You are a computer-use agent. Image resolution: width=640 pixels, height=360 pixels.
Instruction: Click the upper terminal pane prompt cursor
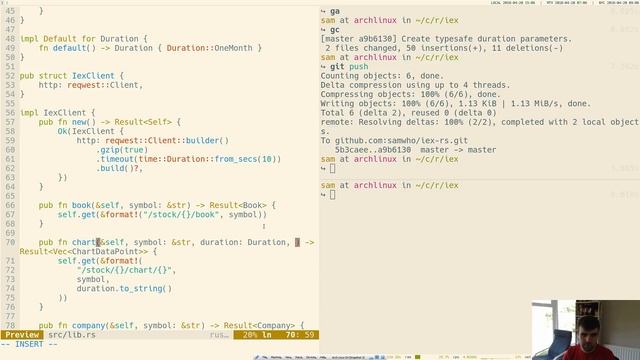coord(332,168)
